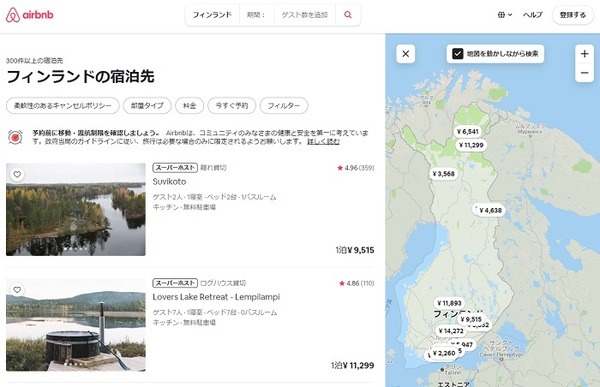Save Lovers Lake Retreat with heart icon
Screen dimensions: 600x387
click(x=17, y=290)
